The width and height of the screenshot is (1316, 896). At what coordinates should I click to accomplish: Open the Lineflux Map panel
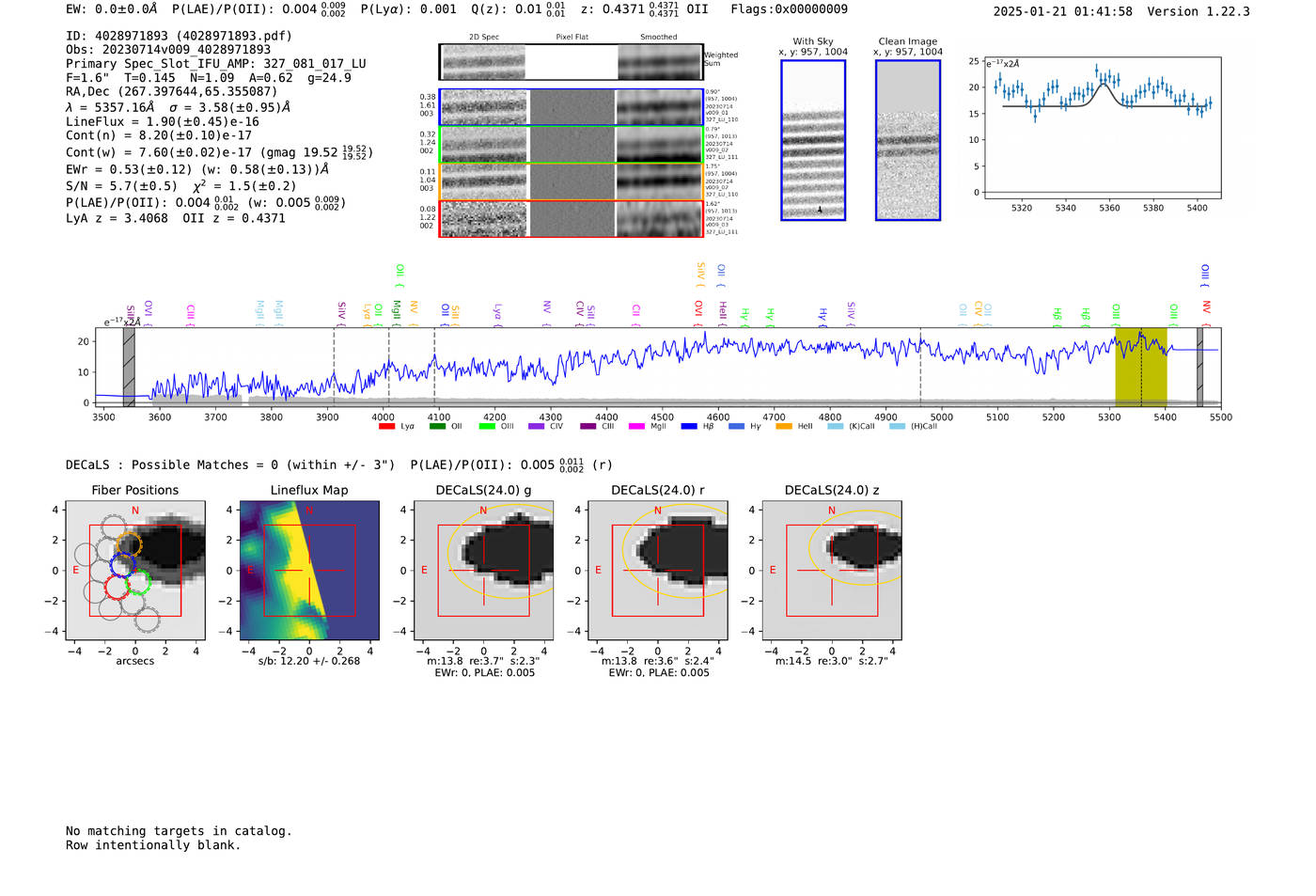[x=309, y=570]
